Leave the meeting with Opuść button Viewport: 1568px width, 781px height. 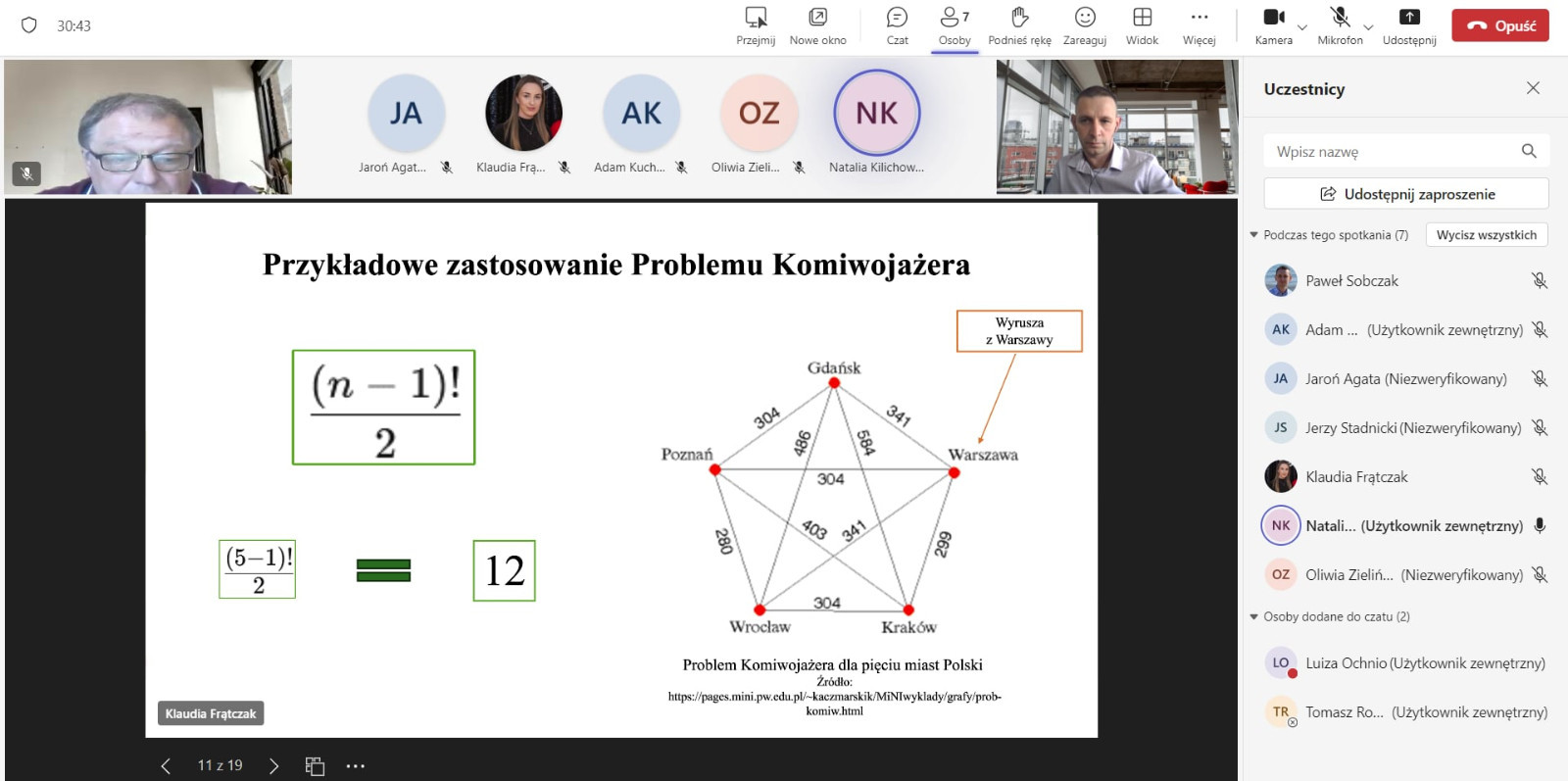[1499, 25]
